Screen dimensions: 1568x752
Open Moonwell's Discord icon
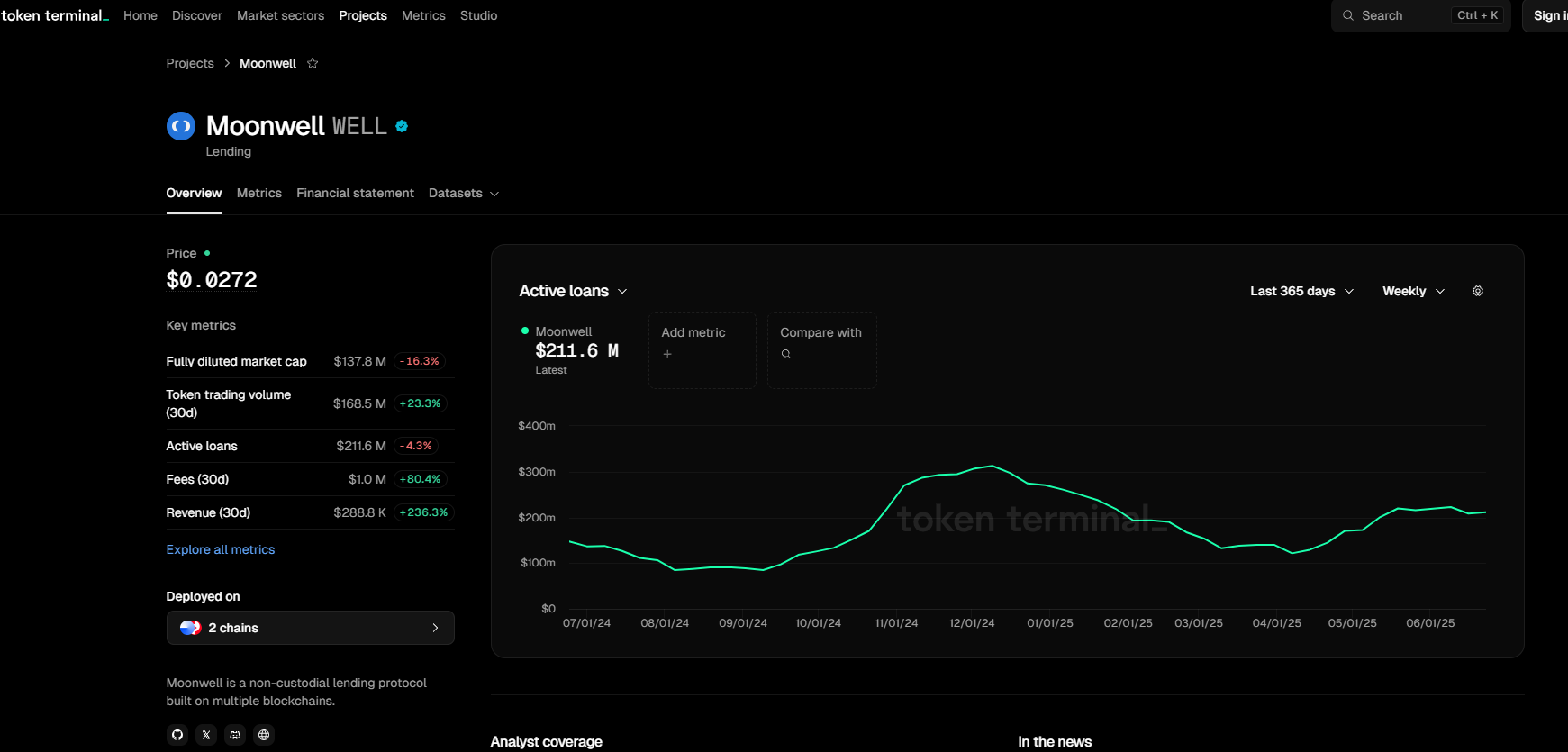[x=235, y=735]
